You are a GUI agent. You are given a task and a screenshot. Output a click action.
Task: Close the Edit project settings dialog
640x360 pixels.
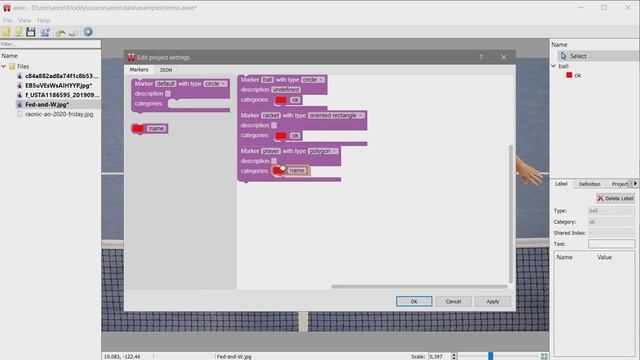504,57
